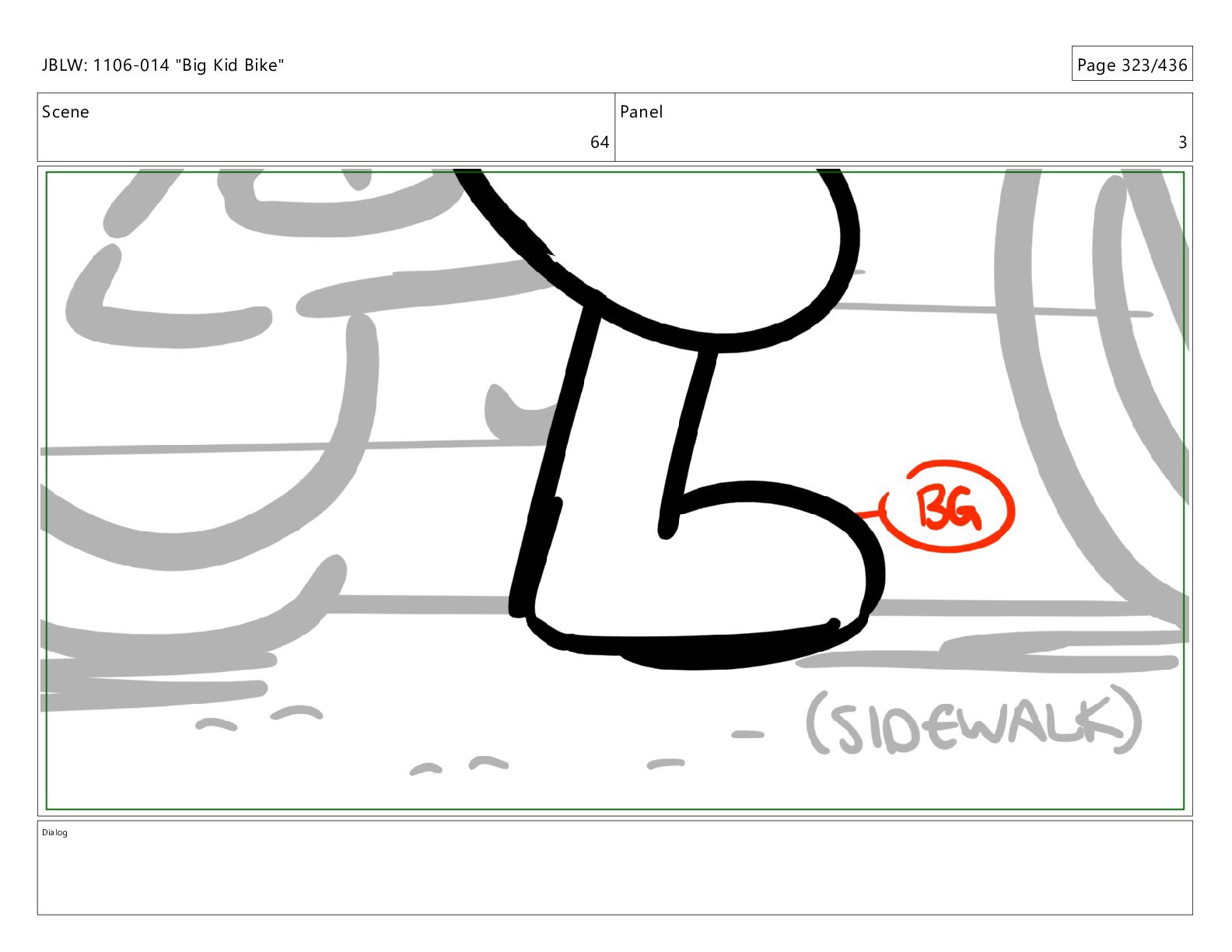Click the JBLW 1106-014 Big Kid Bike title
Viewport: 1232px width, 952px height.
point(163,65)
